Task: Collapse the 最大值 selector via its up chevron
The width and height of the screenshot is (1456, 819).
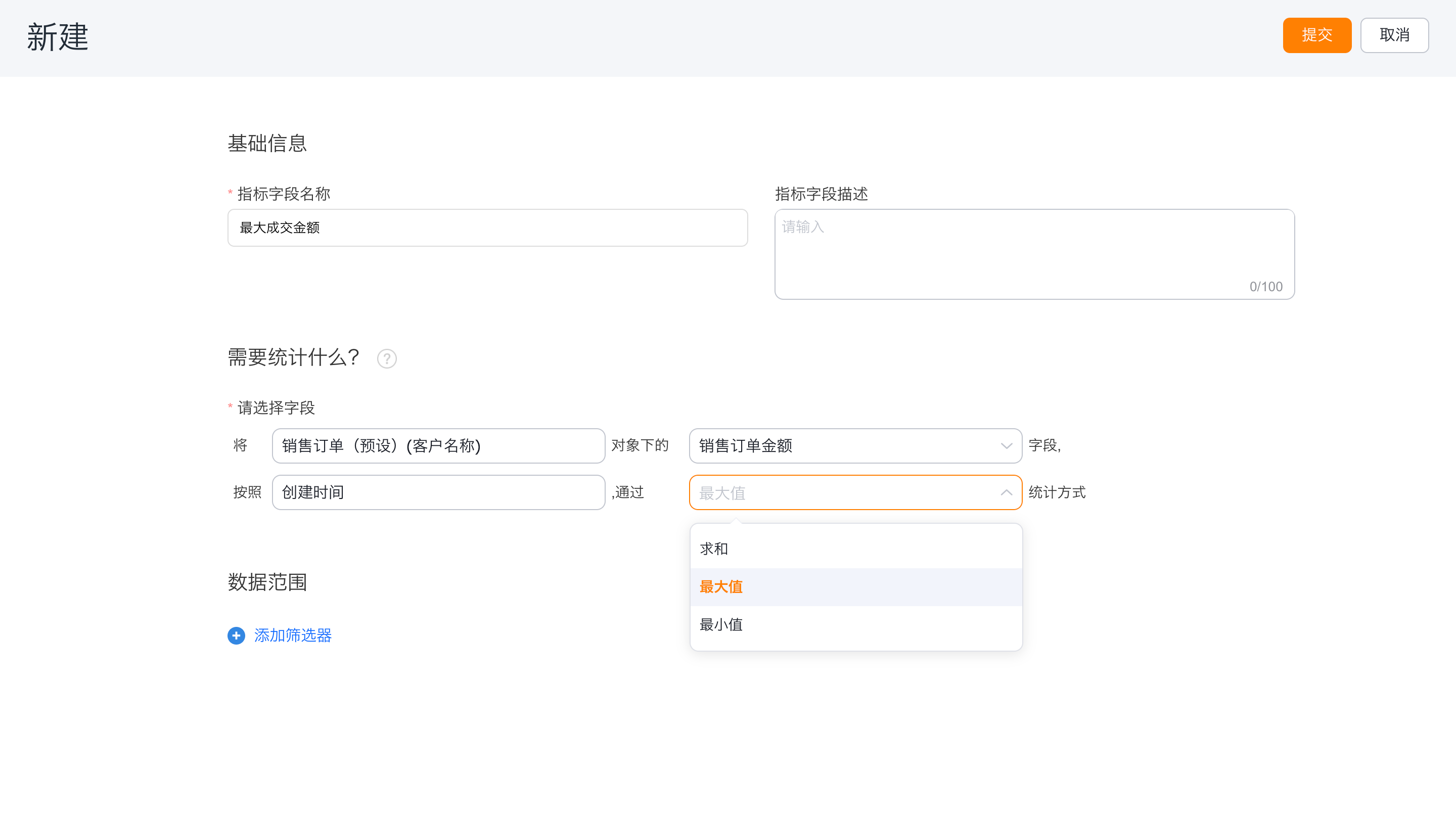Action: click(x=1006, y=492)
